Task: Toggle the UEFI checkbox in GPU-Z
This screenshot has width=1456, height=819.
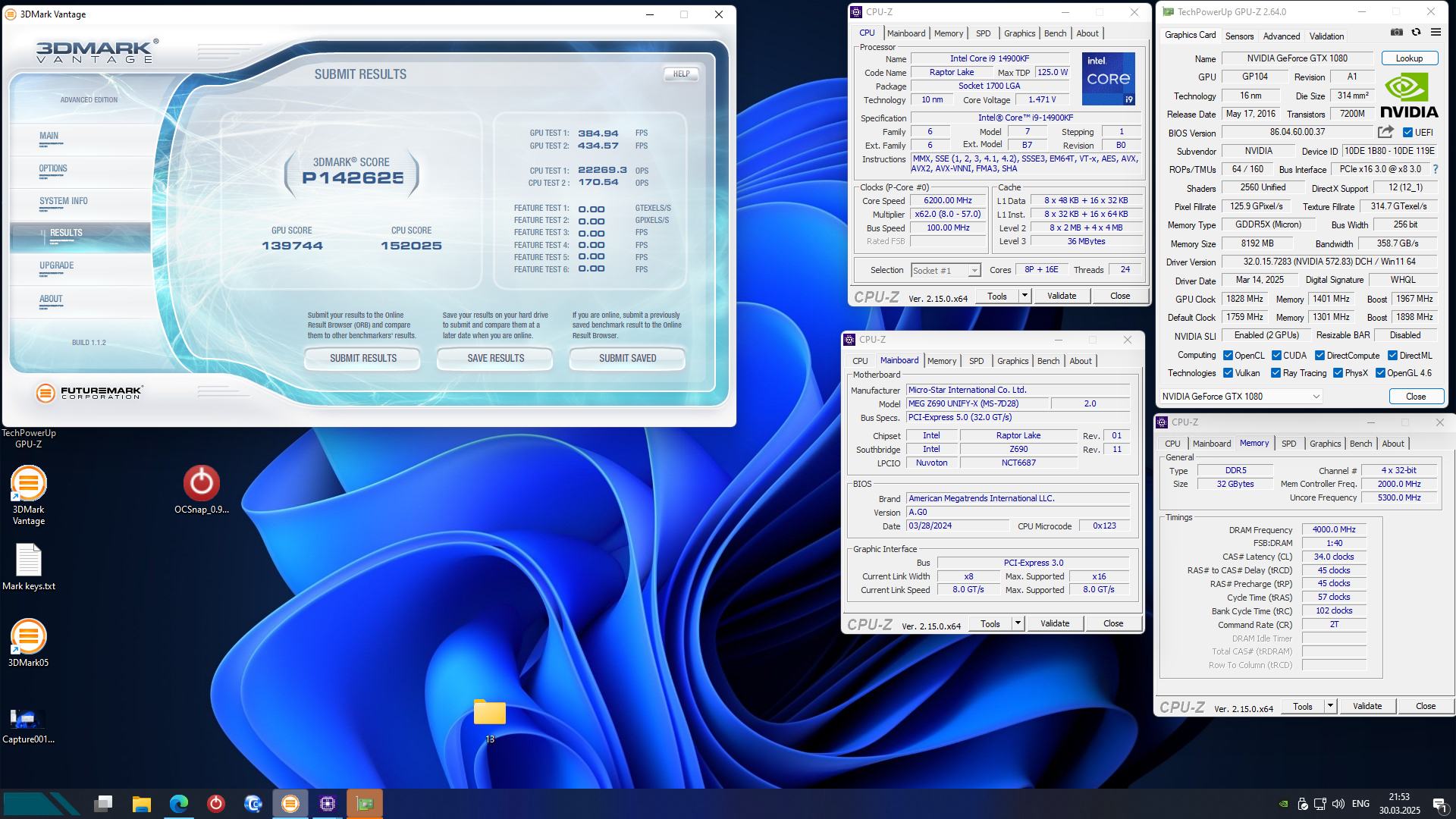Action: [x=1407, y=132]
